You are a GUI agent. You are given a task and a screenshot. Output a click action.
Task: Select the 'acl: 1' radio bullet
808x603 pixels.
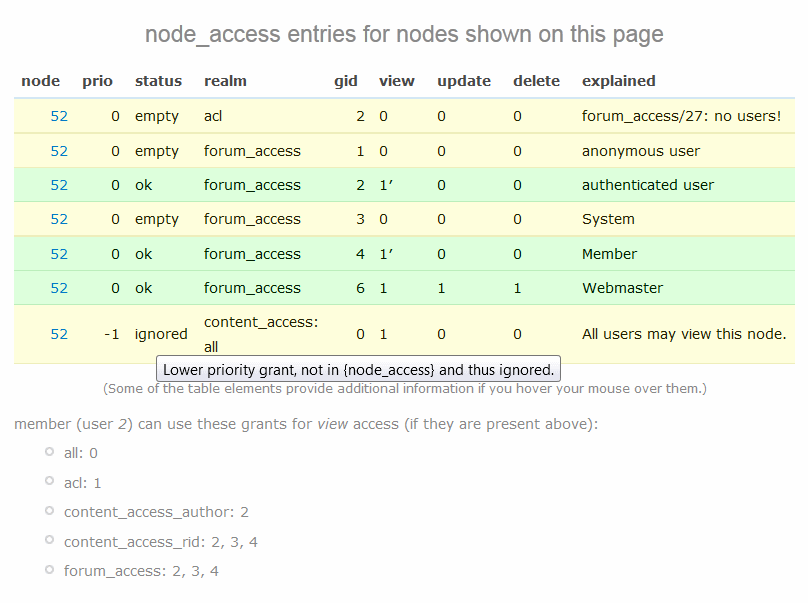47,481
